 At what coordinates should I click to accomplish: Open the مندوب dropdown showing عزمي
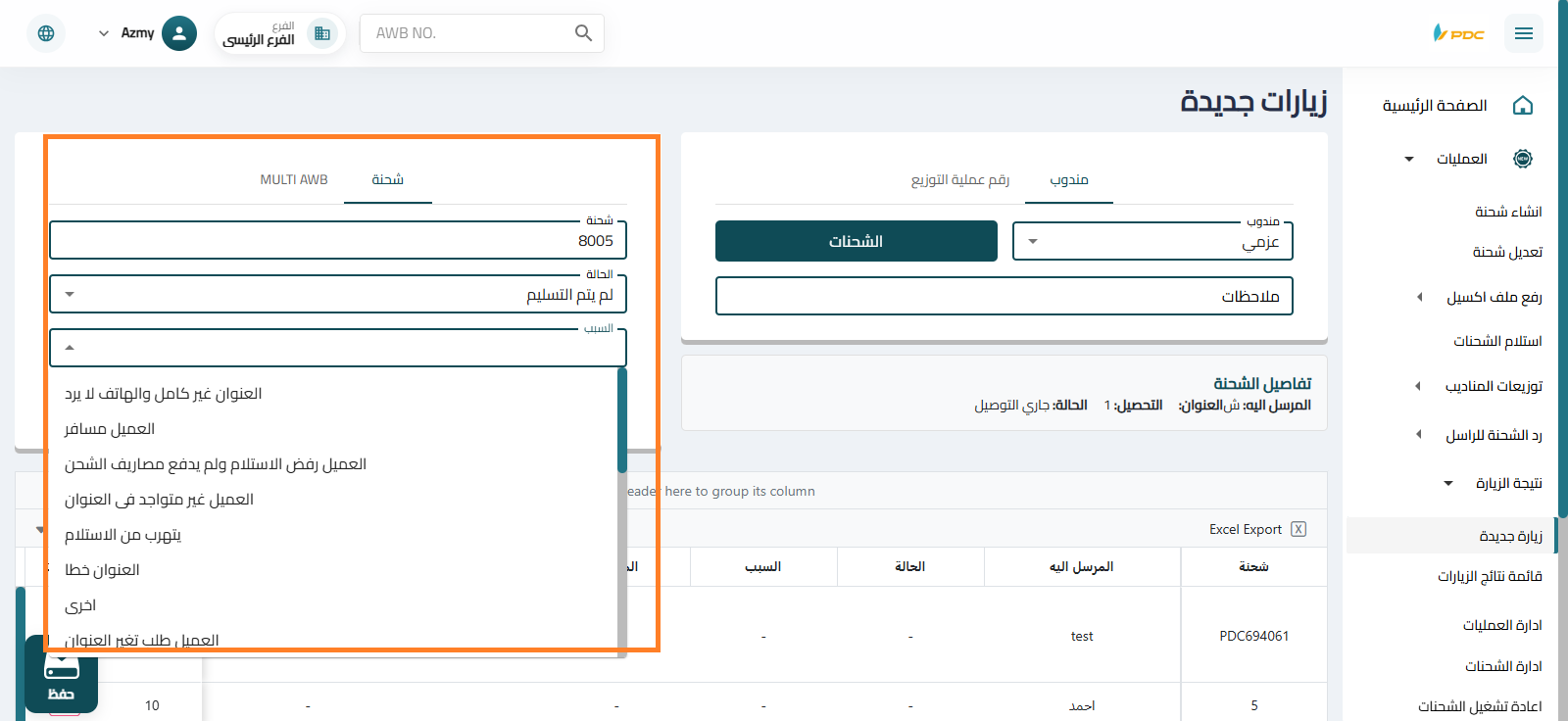(1151, 242)
